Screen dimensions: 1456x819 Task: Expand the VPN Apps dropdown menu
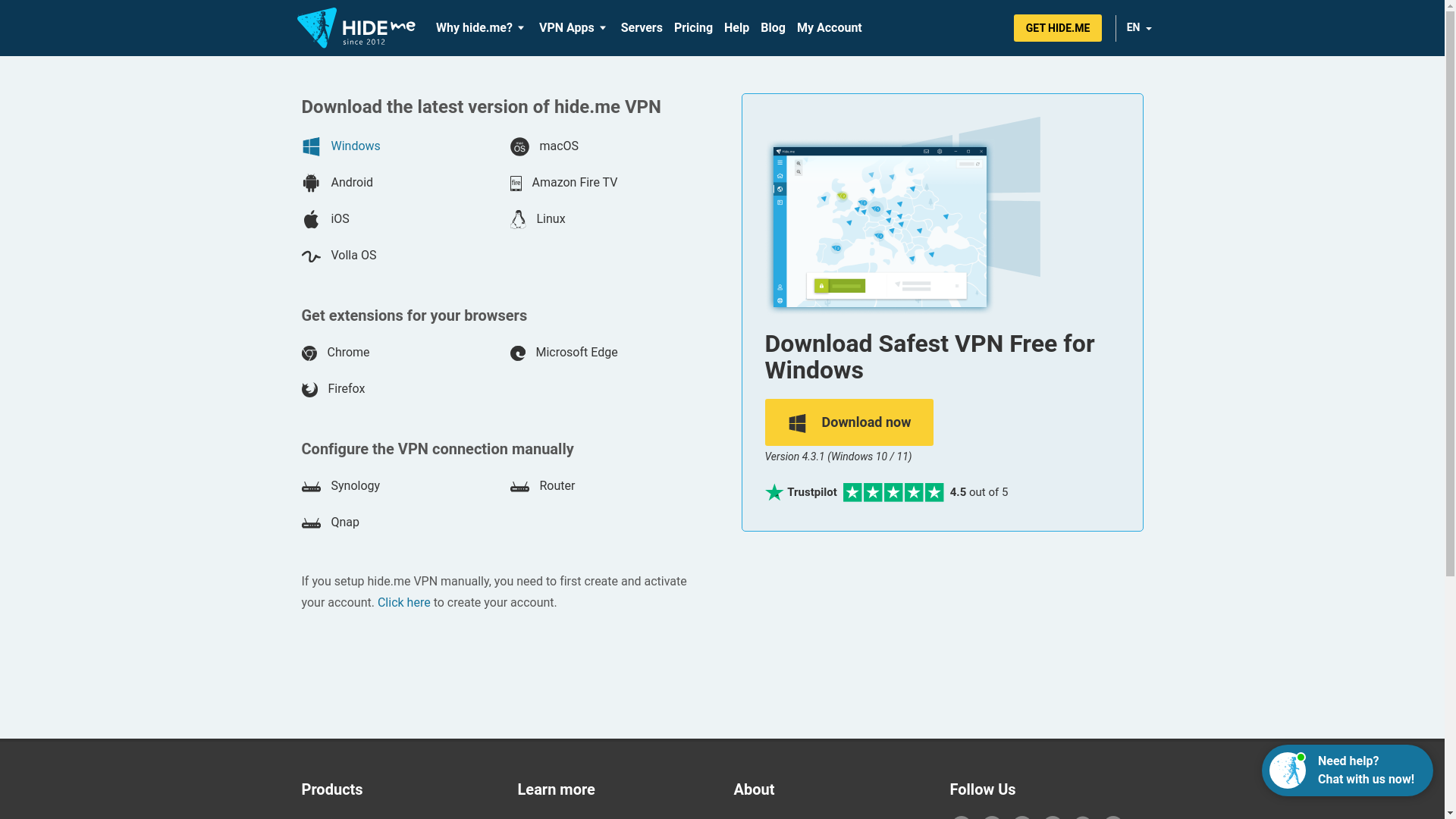pos(573,28)
